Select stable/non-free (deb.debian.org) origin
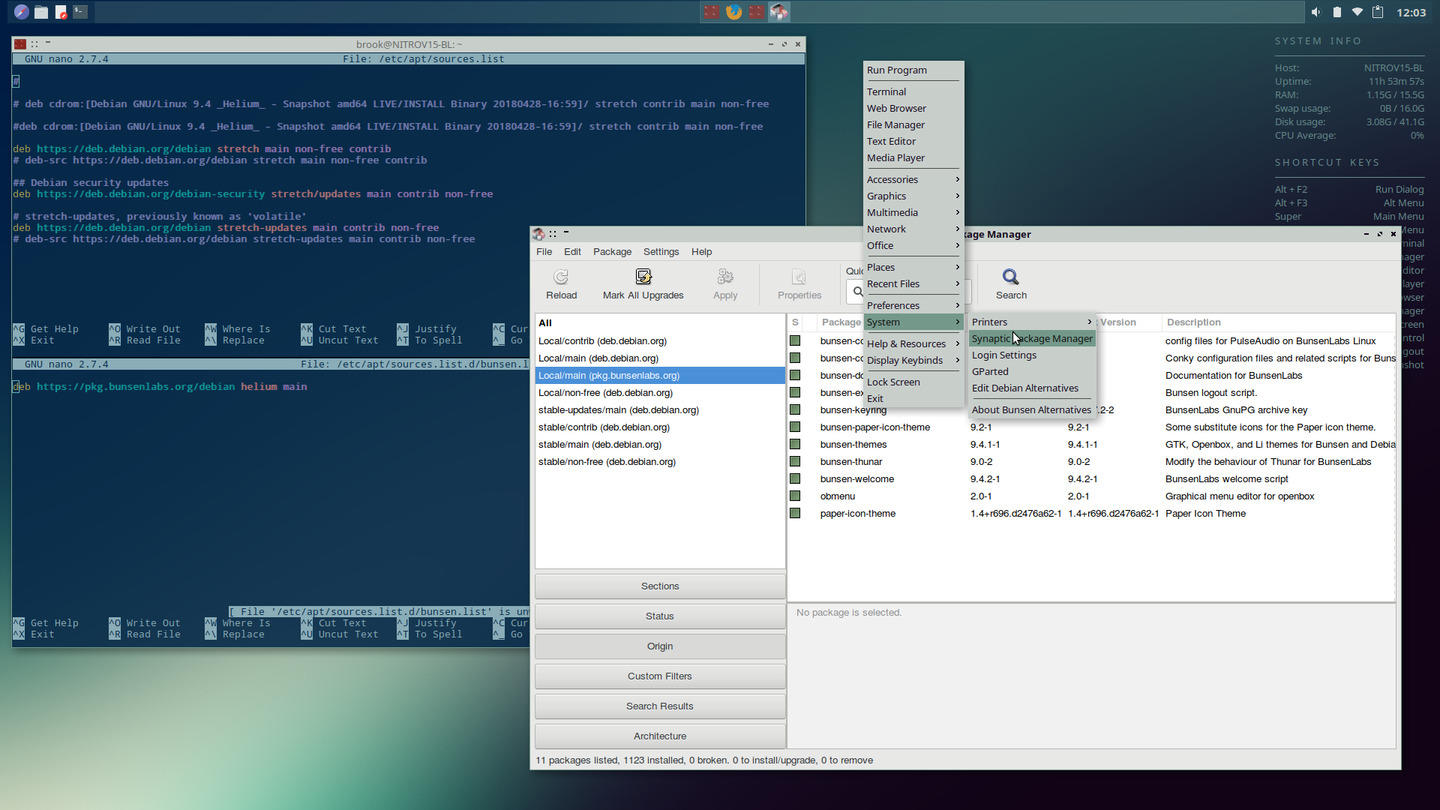1440x810 pixels. 660,462
